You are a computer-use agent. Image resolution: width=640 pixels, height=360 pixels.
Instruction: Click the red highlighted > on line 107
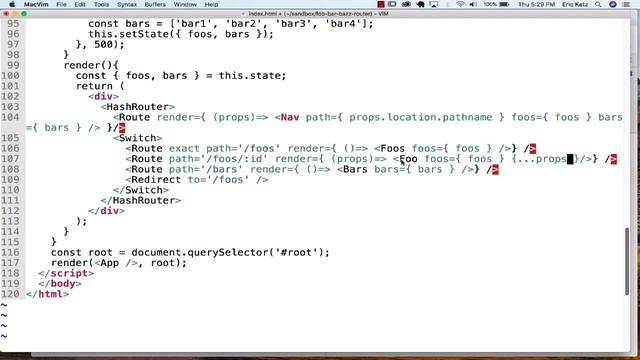pos(614,159)
